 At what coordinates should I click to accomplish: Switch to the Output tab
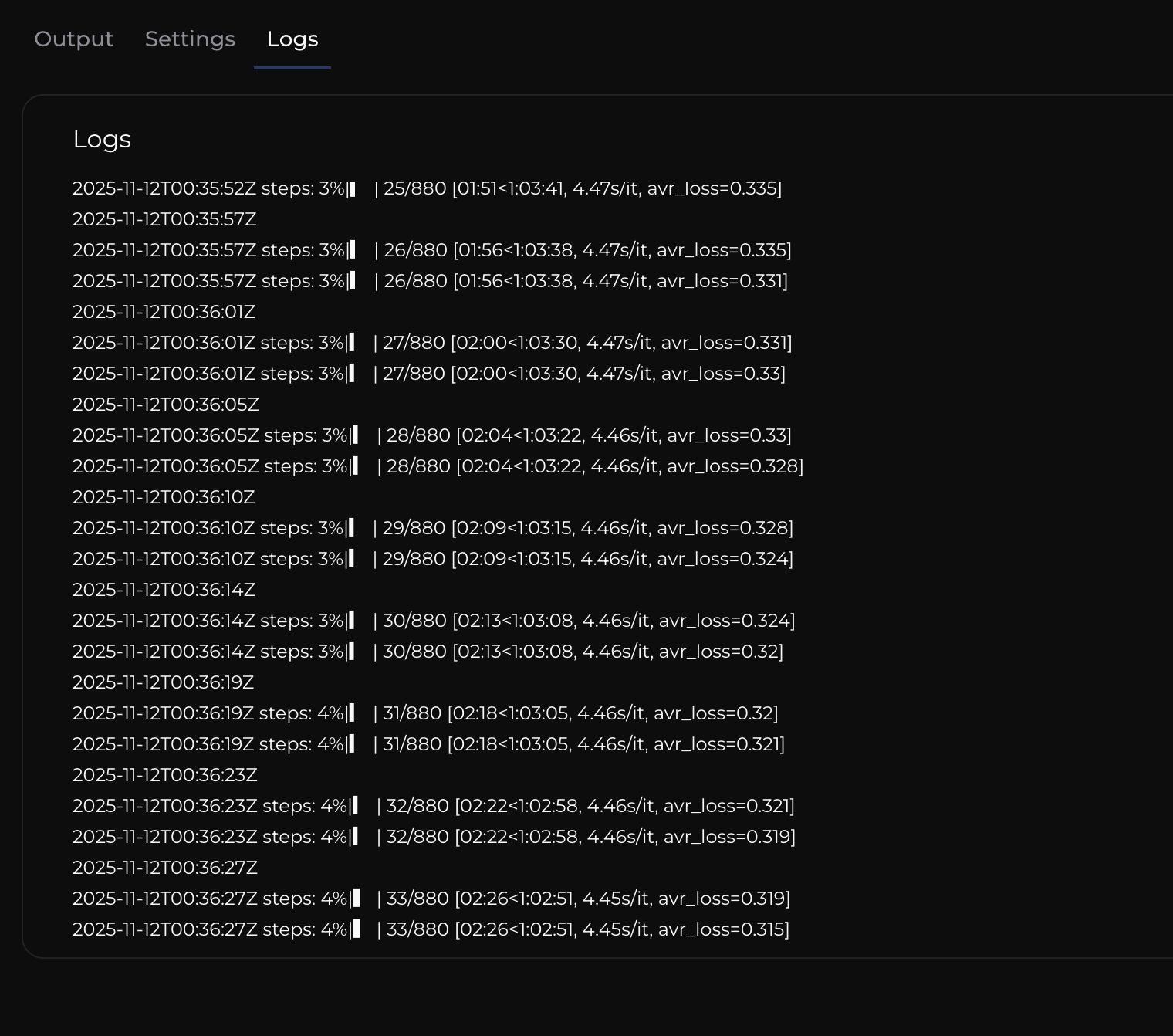coord(73,39)
